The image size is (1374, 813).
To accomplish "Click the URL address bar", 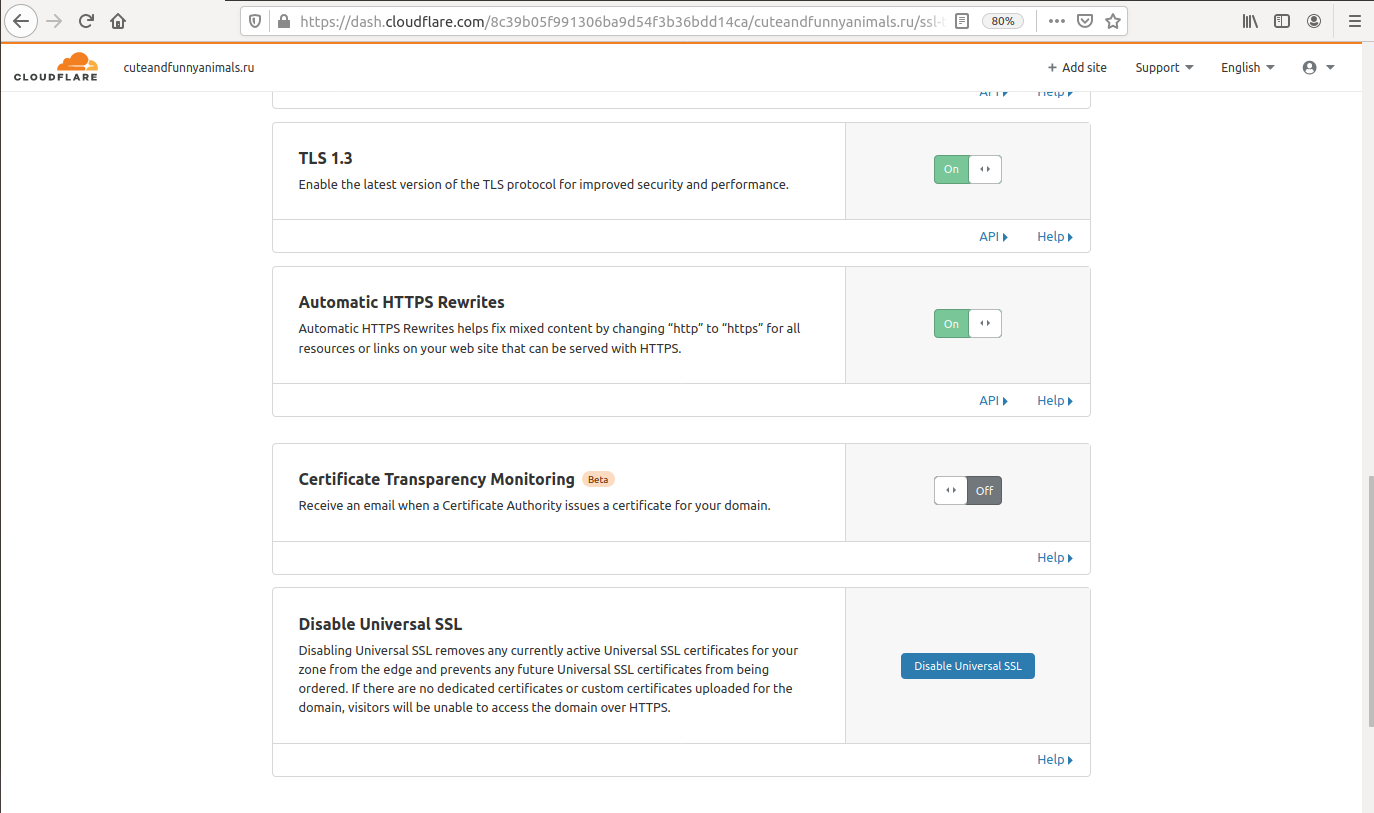I will 610,21.
